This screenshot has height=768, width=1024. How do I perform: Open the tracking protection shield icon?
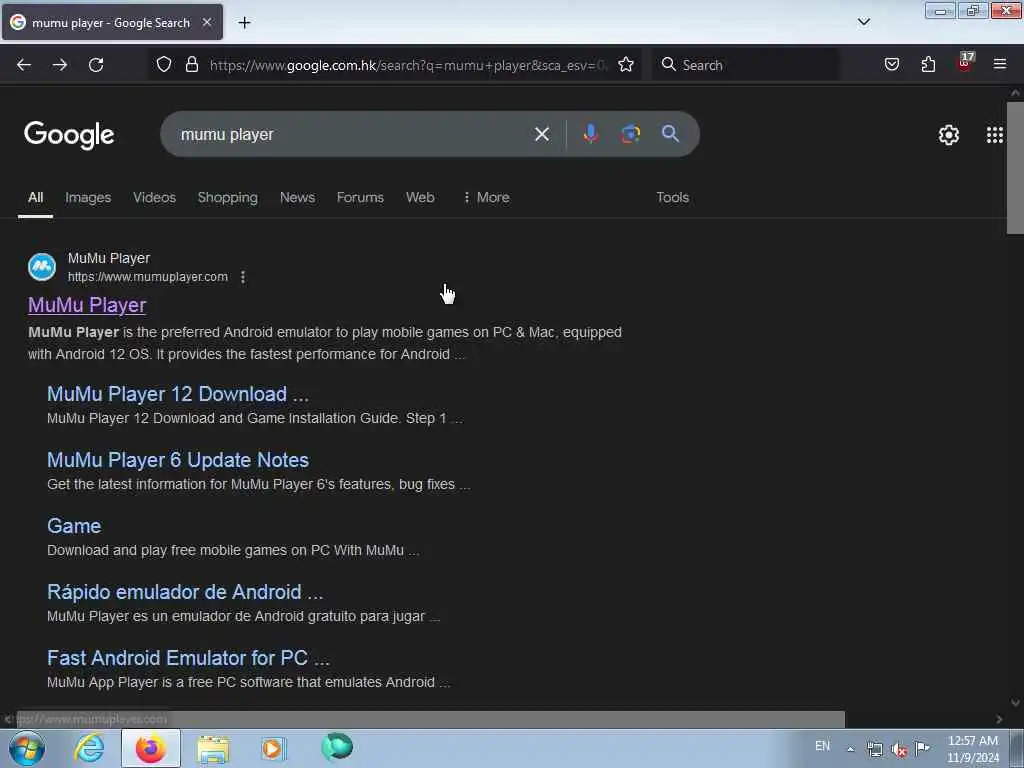pos(164,64)
